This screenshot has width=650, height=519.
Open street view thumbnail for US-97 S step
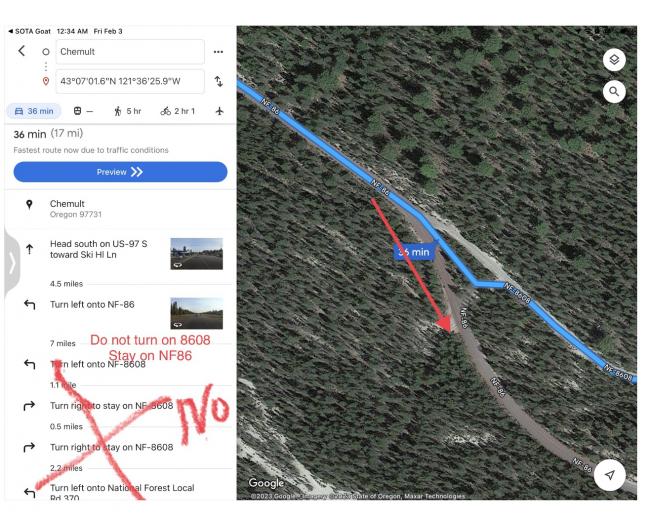click(x=196, y=254)
